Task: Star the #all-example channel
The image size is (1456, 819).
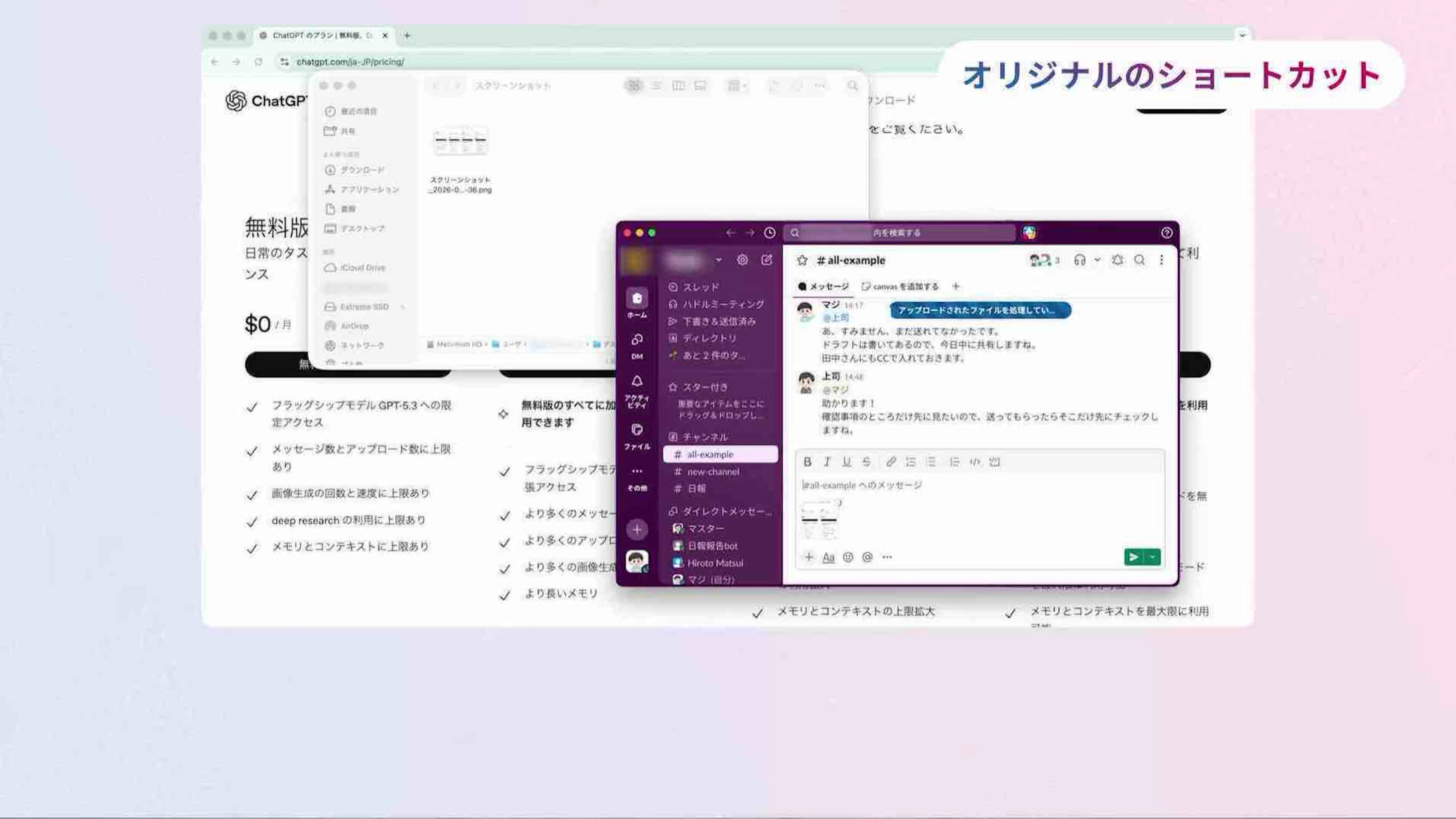Action: click(802, 260)
